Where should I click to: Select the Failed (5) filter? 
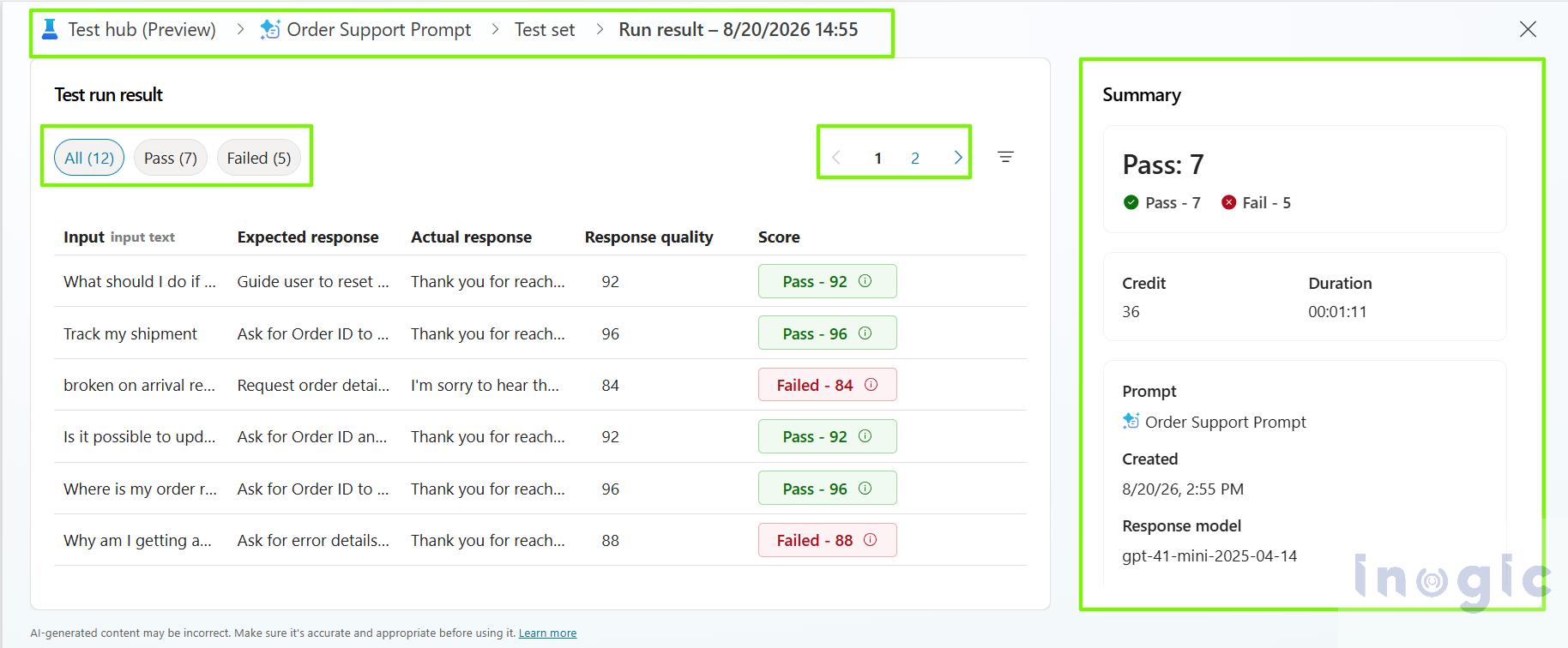[x=259, y=158]
